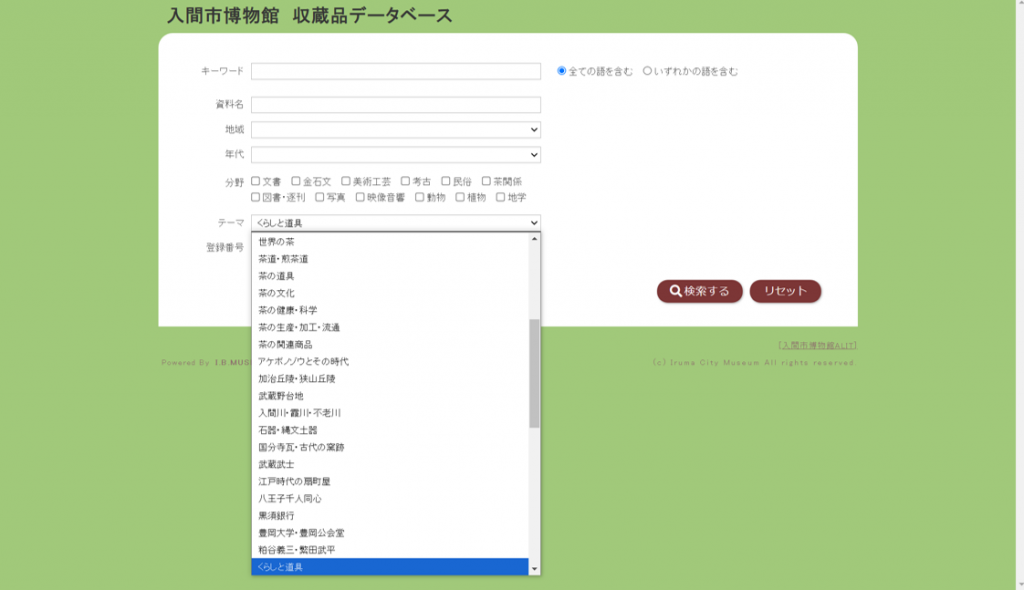1024x590 pixels.
Task: Select 茶の道具 from theme list
Action: pyautogui.click(x=277, y=276)
